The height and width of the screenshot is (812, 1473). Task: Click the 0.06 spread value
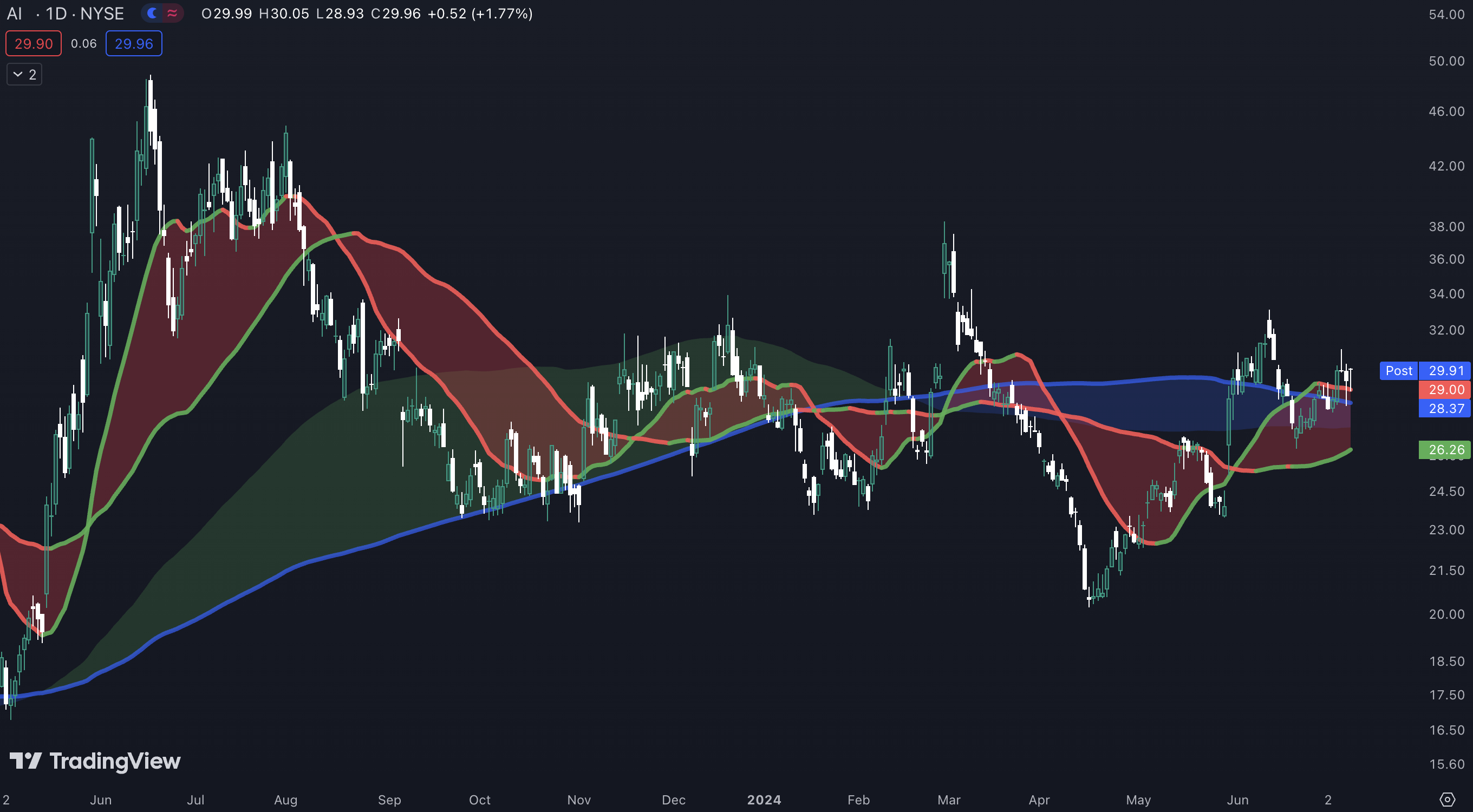coord(83,43)
